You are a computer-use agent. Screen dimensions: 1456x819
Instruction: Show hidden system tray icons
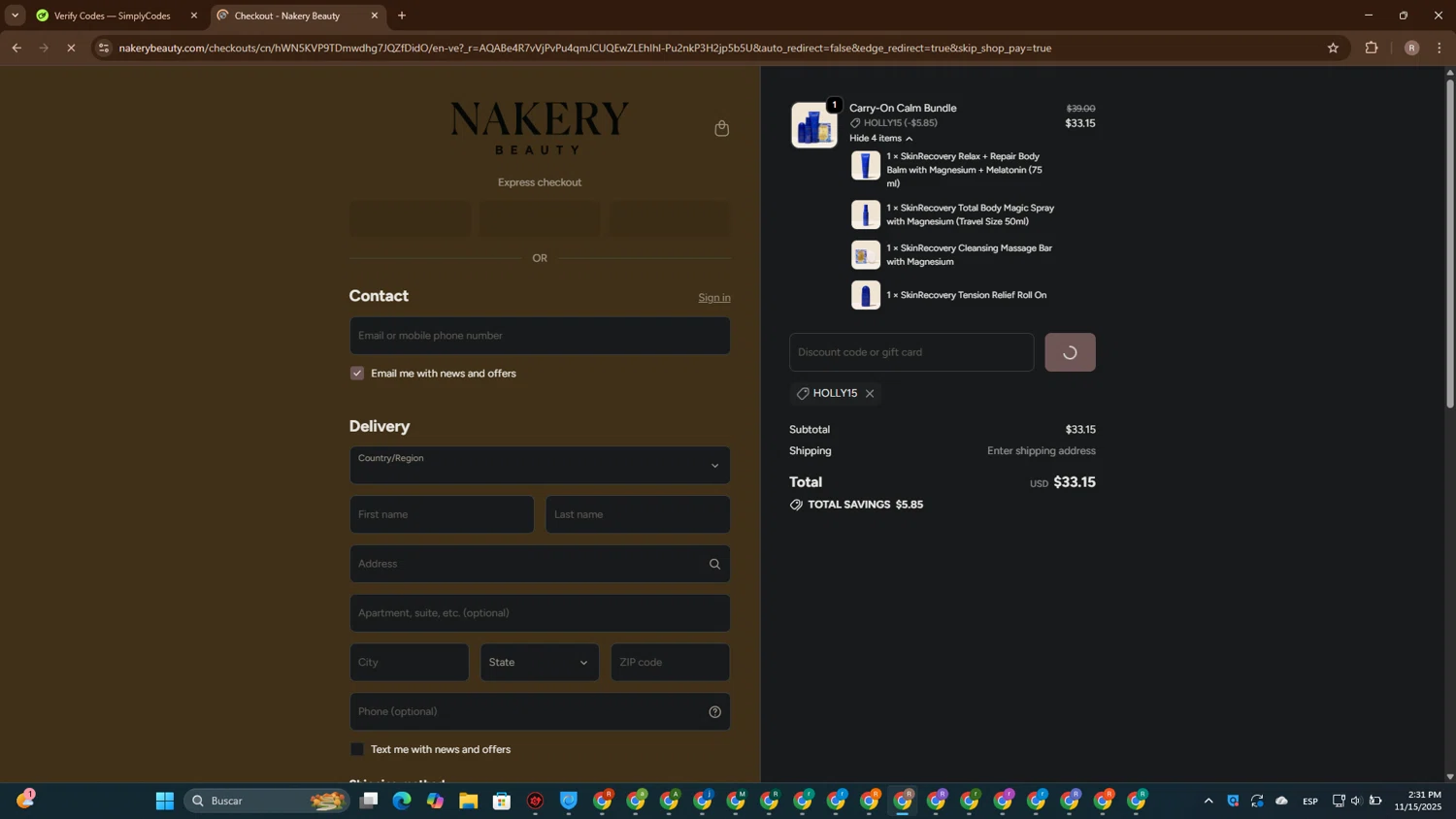tap(1208, 801)
